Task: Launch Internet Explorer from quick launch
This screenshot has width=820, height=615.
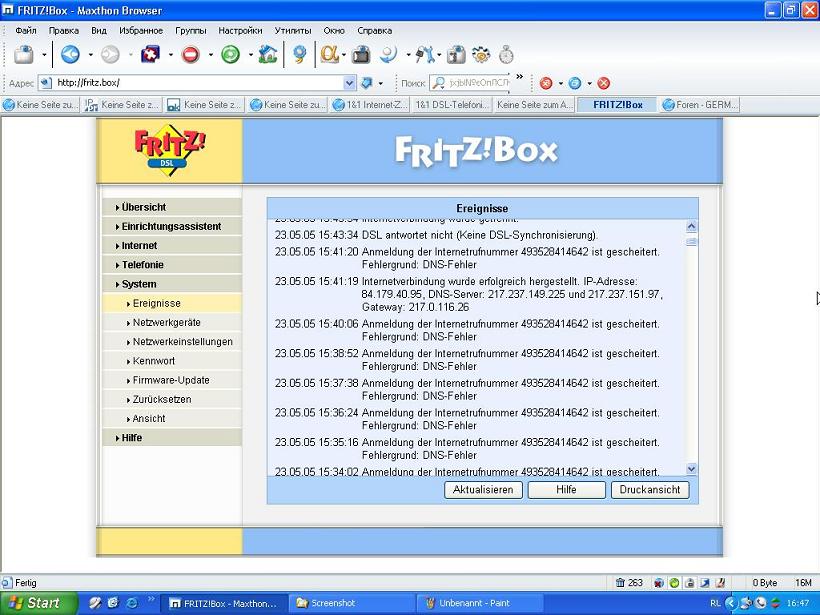Action: [x=132, y=603]
